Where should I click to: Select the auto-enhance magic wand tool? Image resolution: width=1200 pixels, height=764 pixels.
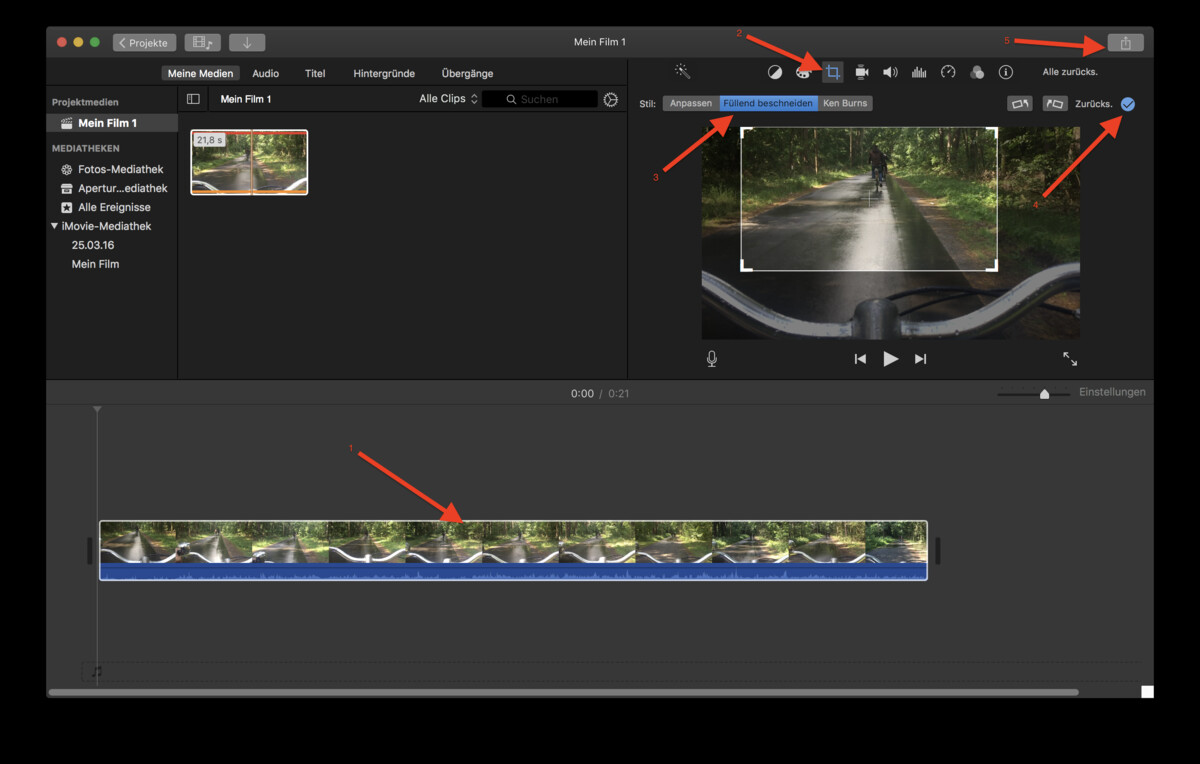683,71
